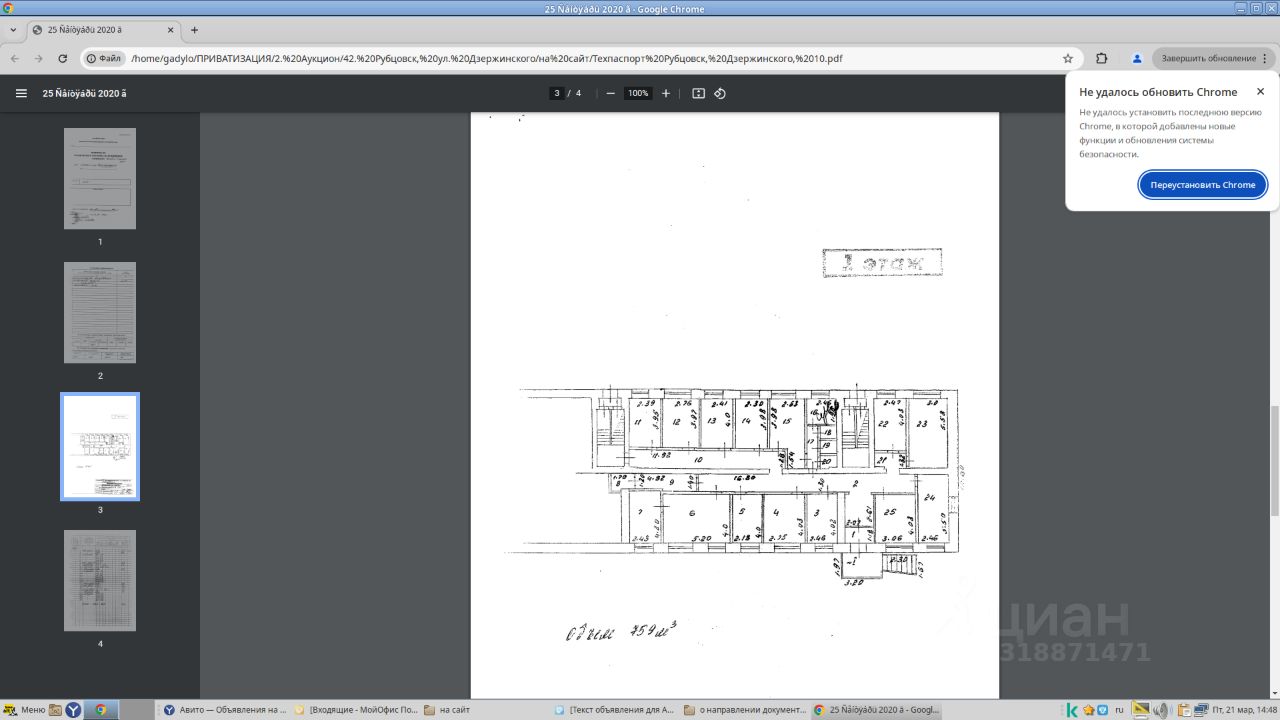
Task: Open the tab search dropdown arrow
Action: pos(13,30)
